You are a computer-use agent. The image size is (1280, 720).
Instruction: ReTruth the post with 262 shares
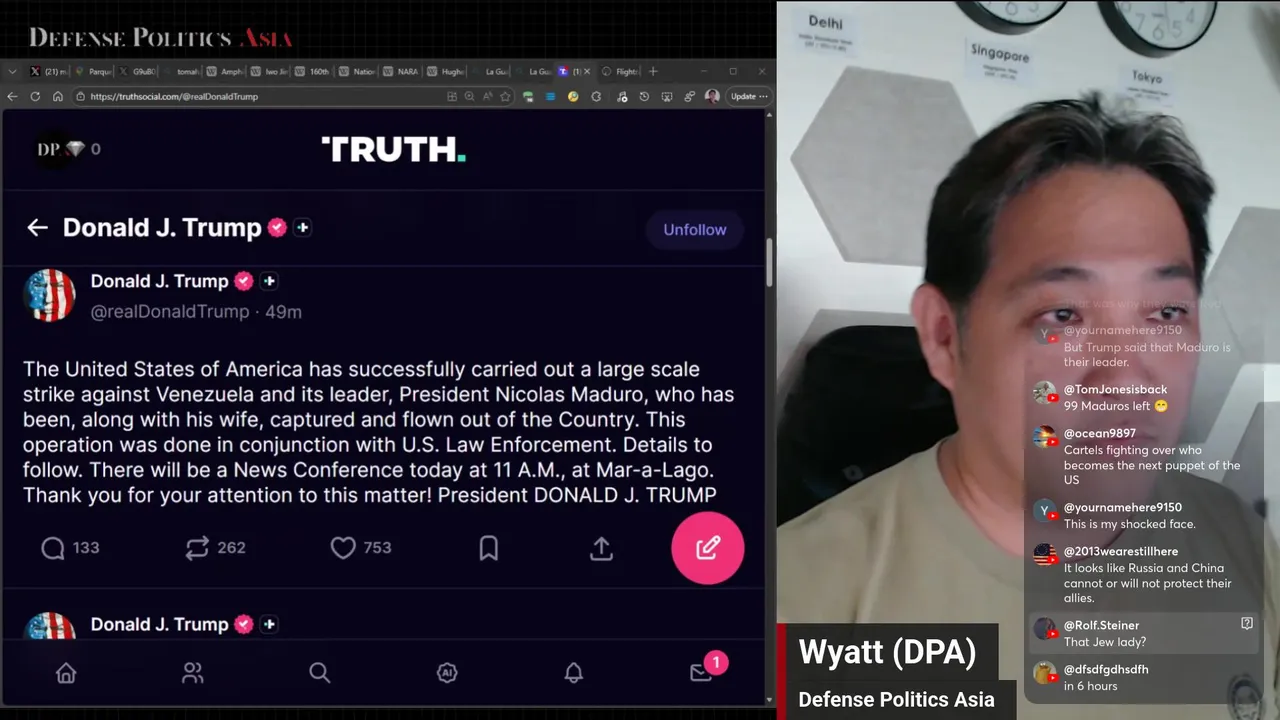coord(215,547)
